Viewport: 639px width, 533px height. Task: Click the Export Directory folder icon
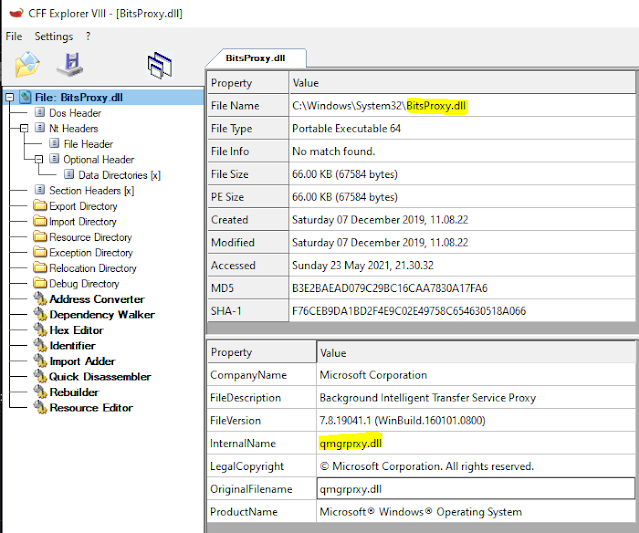coord(40,205)
